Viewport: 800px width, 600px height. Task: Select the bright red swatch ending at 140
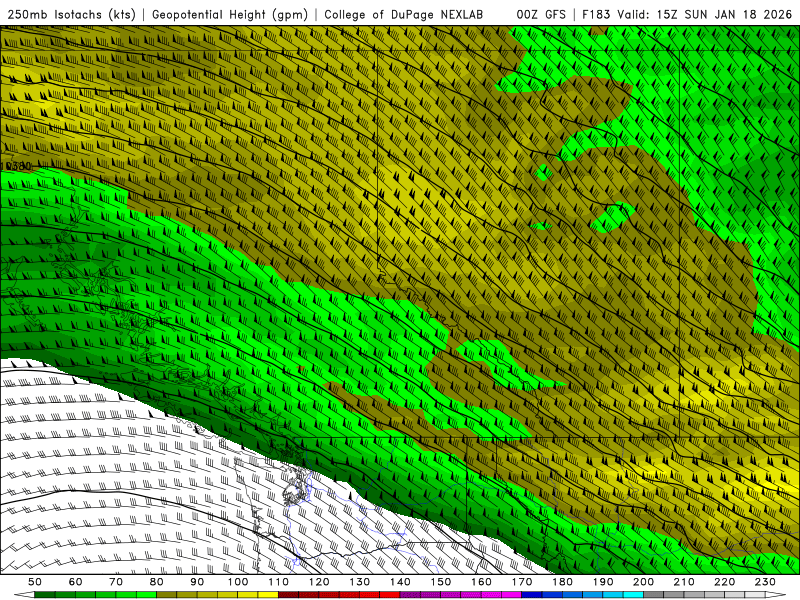pos(390,595)
